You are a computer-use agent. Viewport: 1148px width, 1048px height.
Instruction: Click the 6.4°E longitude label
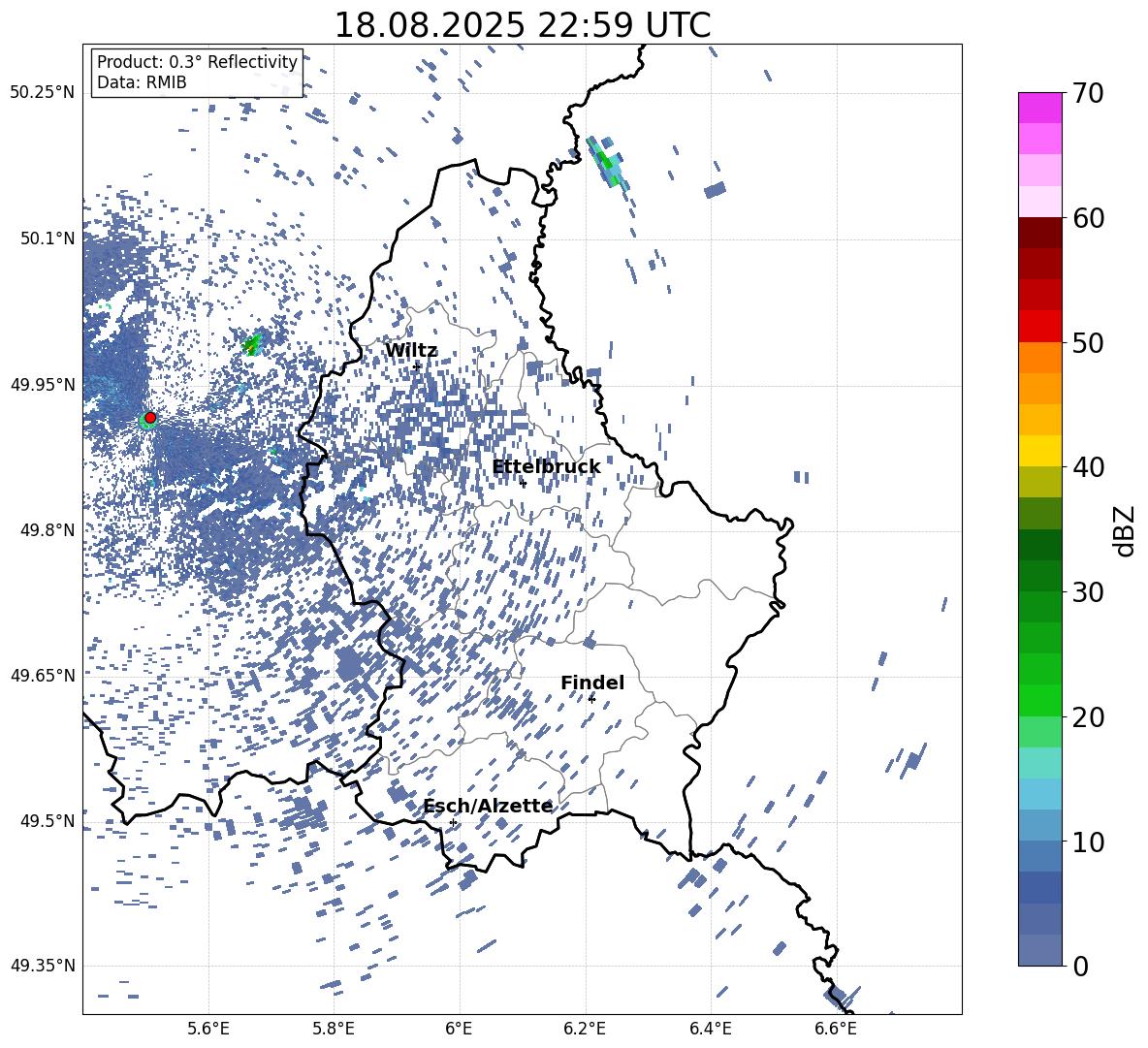[710, 1029]
